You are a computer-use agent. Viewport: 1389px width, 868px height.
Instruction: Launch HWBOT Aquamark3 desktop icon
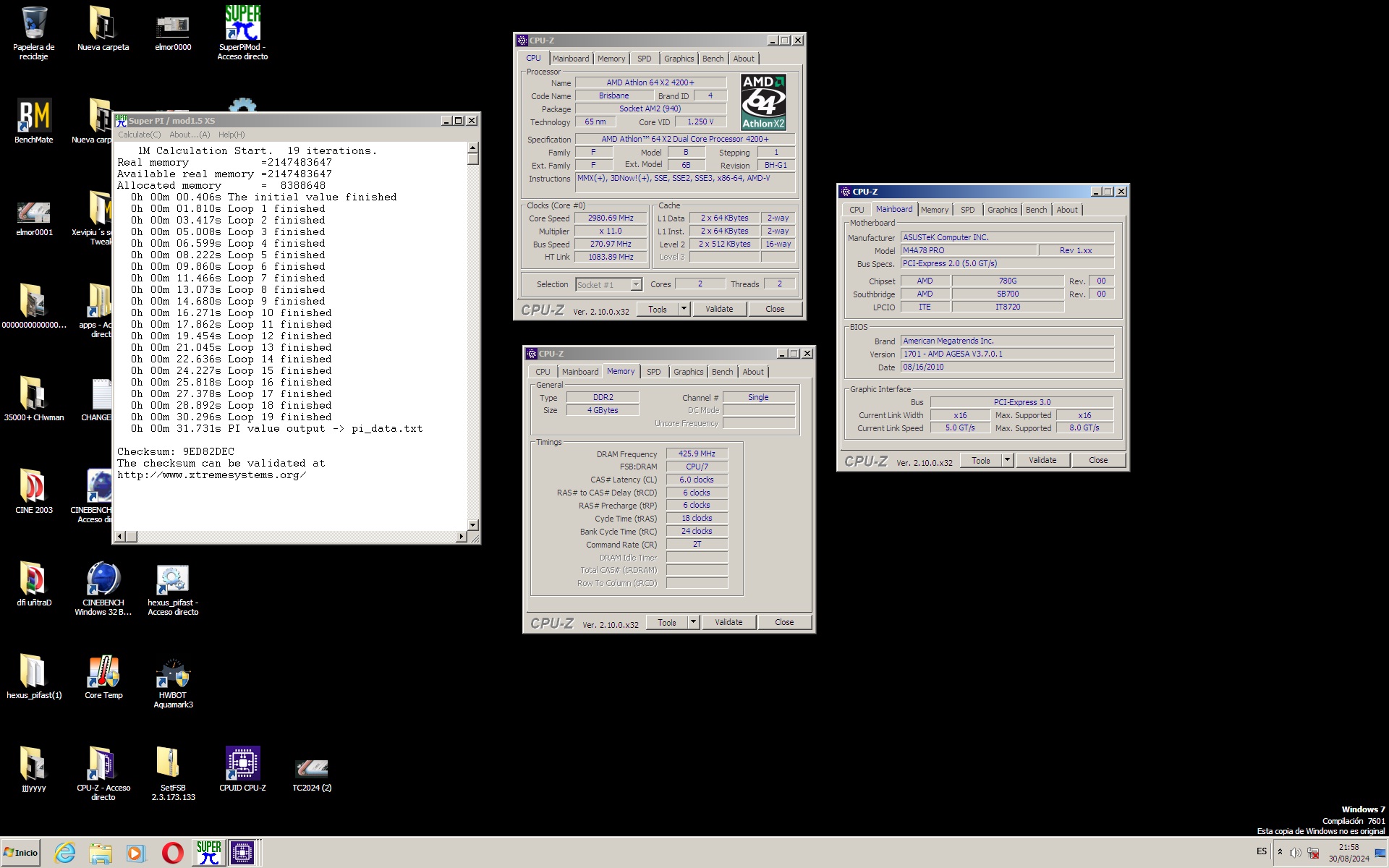pos(173,681)
